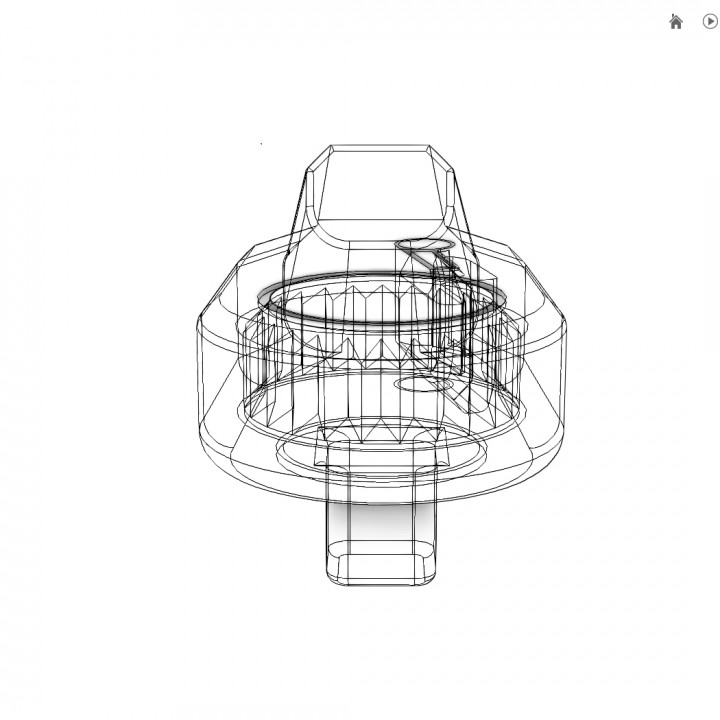Select the small ellipse hole on the top face
Image resolution: width=720 pixels, height=720 pixels.
coord(424,244)
